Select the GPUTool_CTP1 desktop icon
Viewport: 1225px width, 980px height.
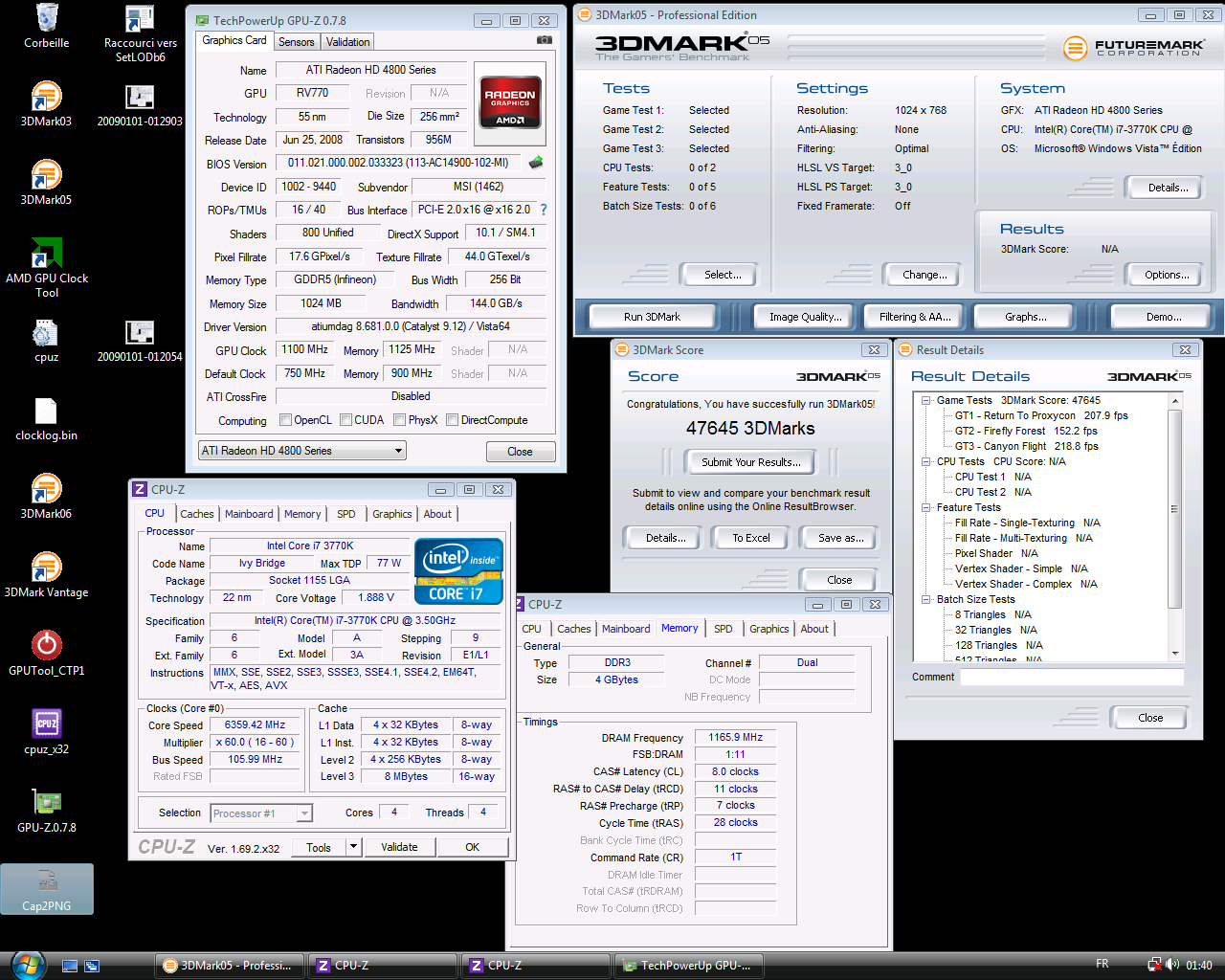coord(46,654)
